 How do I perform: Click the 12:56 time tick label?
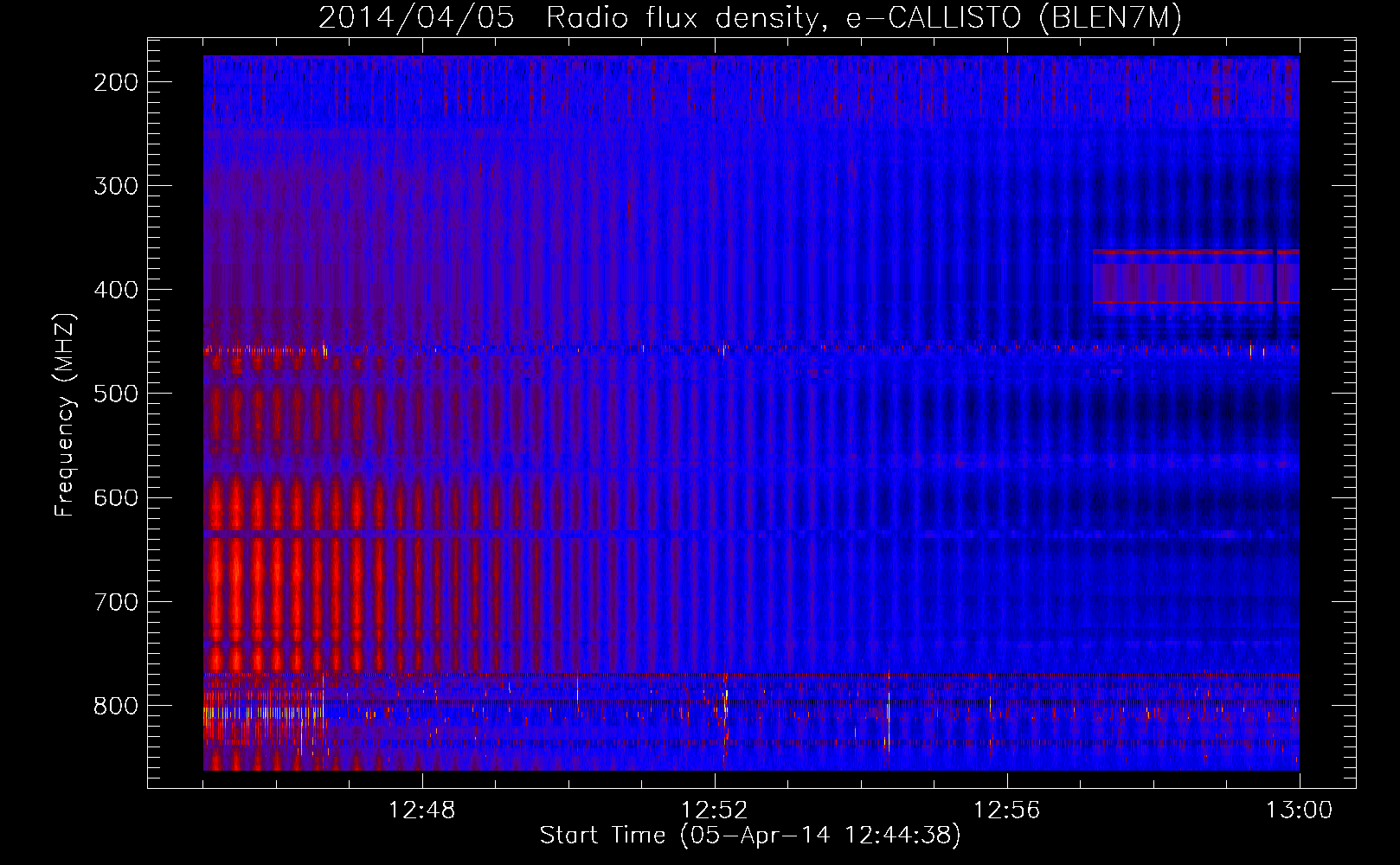pos(1007,811)
